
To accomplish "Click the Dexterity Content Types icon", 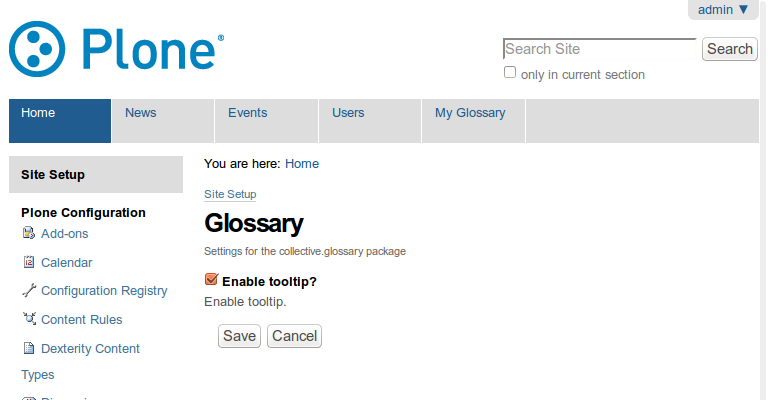I will point(29,348).
